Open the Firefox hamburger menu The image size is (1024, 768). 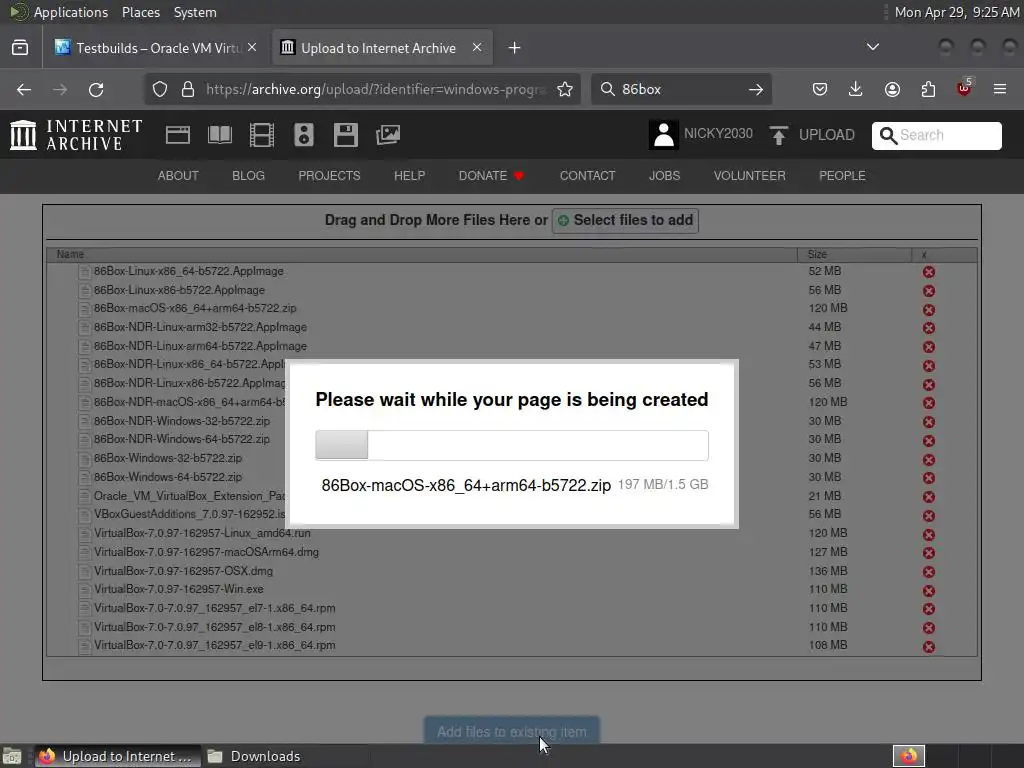coord(1000,89)
